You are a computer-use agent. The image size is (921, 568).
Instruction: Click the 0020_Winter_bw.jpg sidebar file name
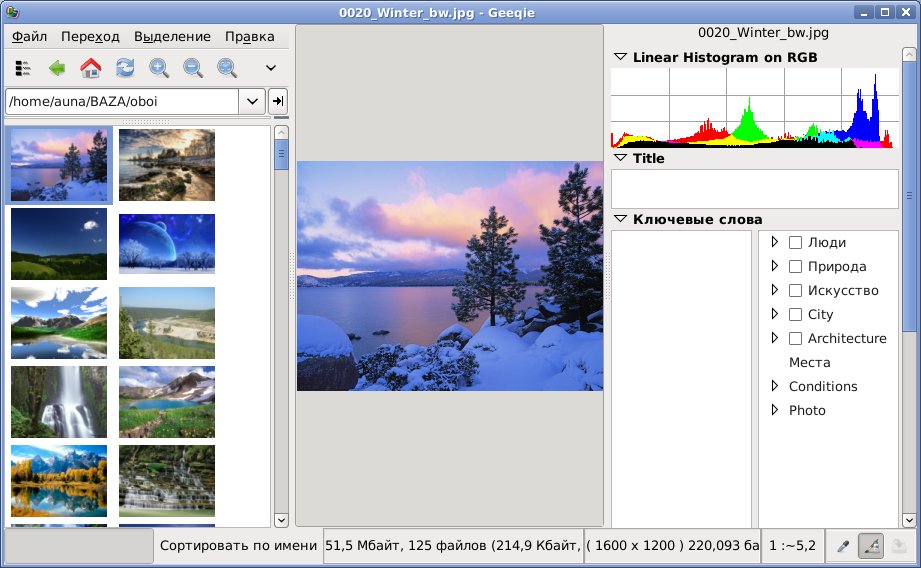pos(763,33)
